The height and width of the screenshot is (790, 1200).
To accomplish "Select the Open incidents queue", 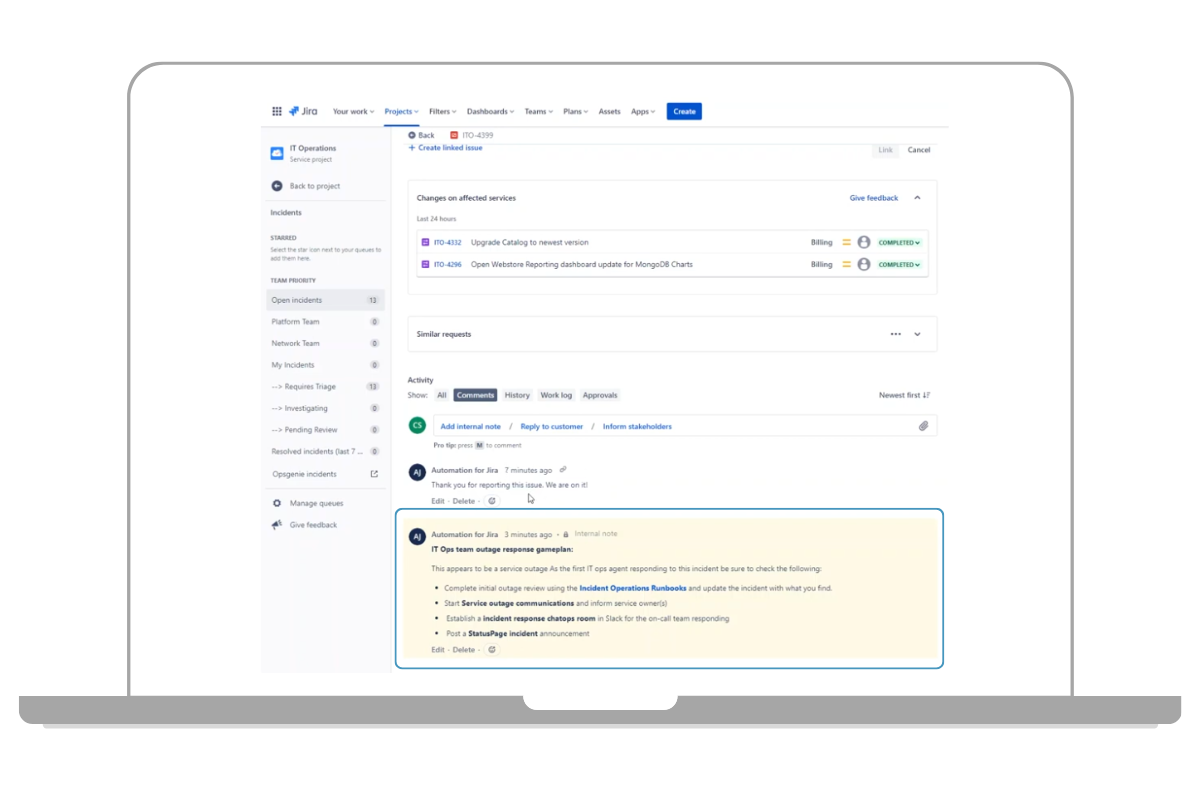I will coord(325,300).
